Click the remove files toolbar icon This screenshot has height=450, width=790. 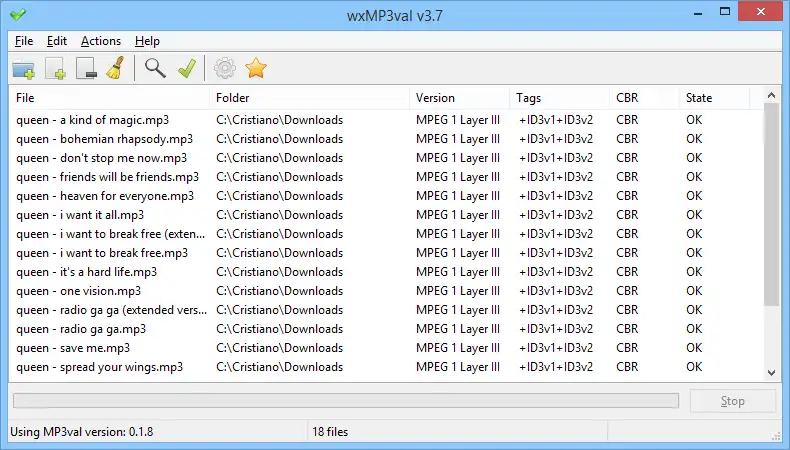[x=85, y=68]
